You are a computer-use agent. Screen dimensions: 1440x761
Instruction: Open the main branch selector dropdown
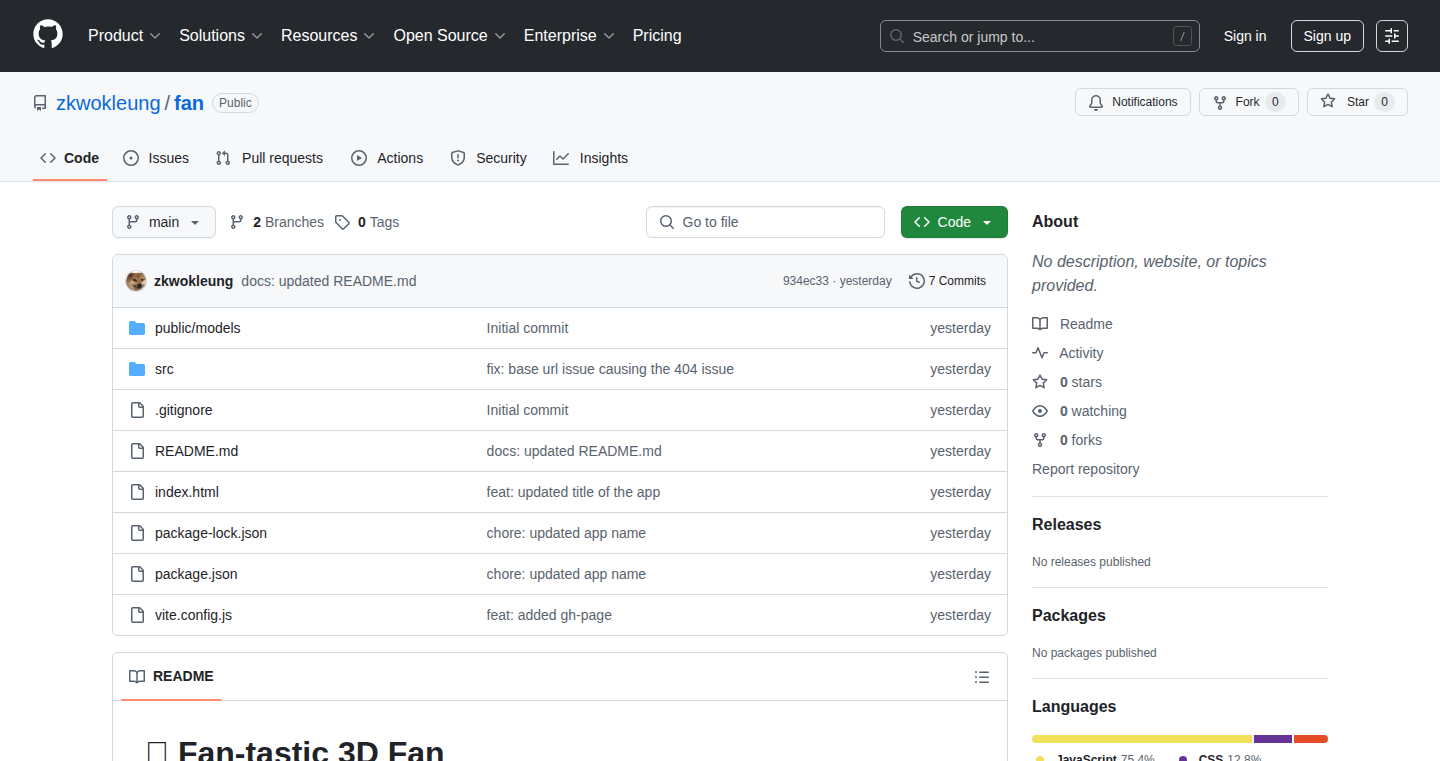[x=164, y=222]
